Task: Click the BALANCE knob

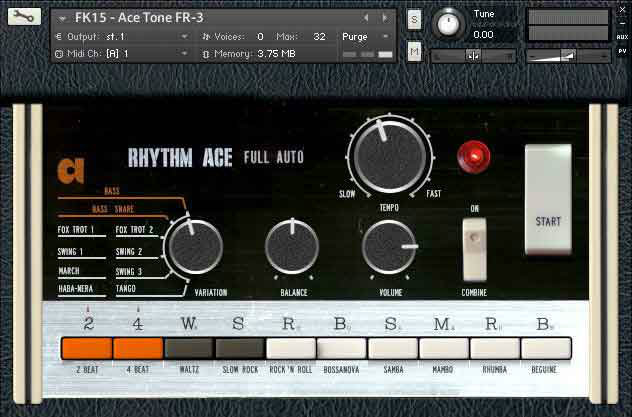Action: tap(292, 246)
